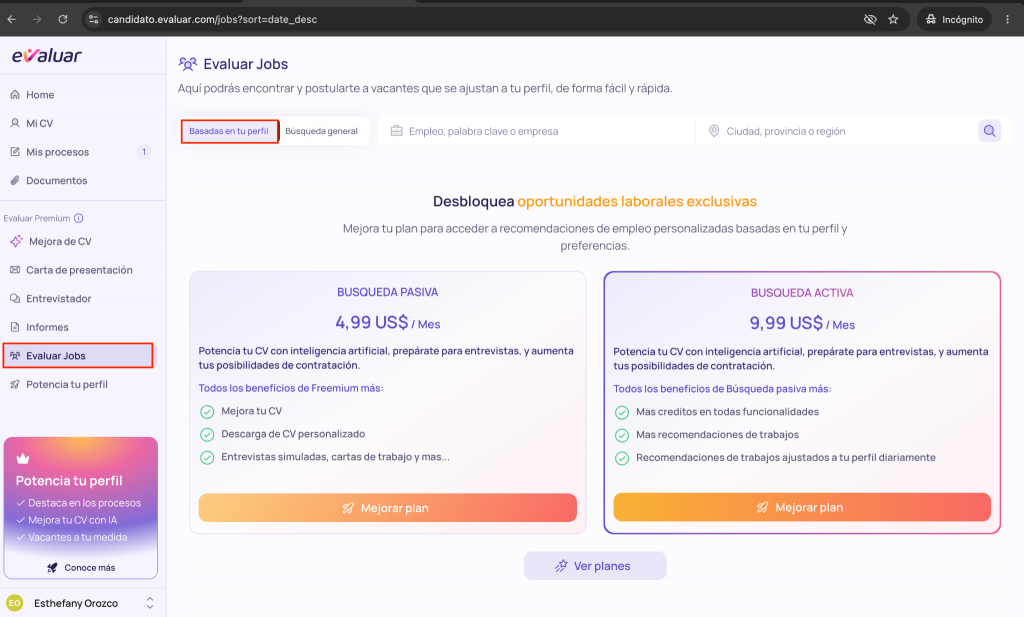Click Mejorar plan for Busqueda Activa

pyautogui.click(x=802, y=507)
